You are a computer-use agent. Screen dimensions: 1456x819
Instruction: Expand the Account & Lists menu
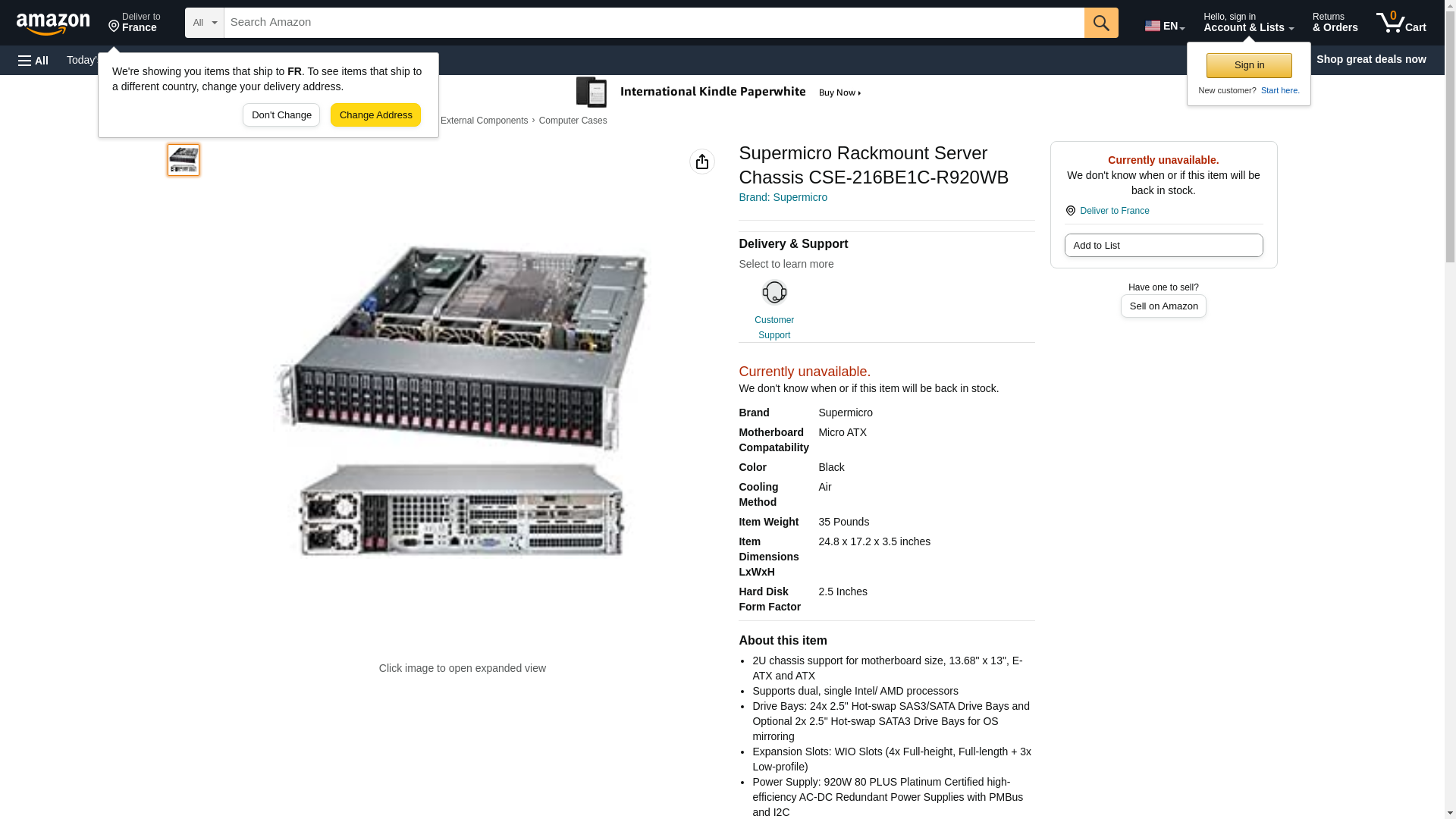(x=1247, y=23)
